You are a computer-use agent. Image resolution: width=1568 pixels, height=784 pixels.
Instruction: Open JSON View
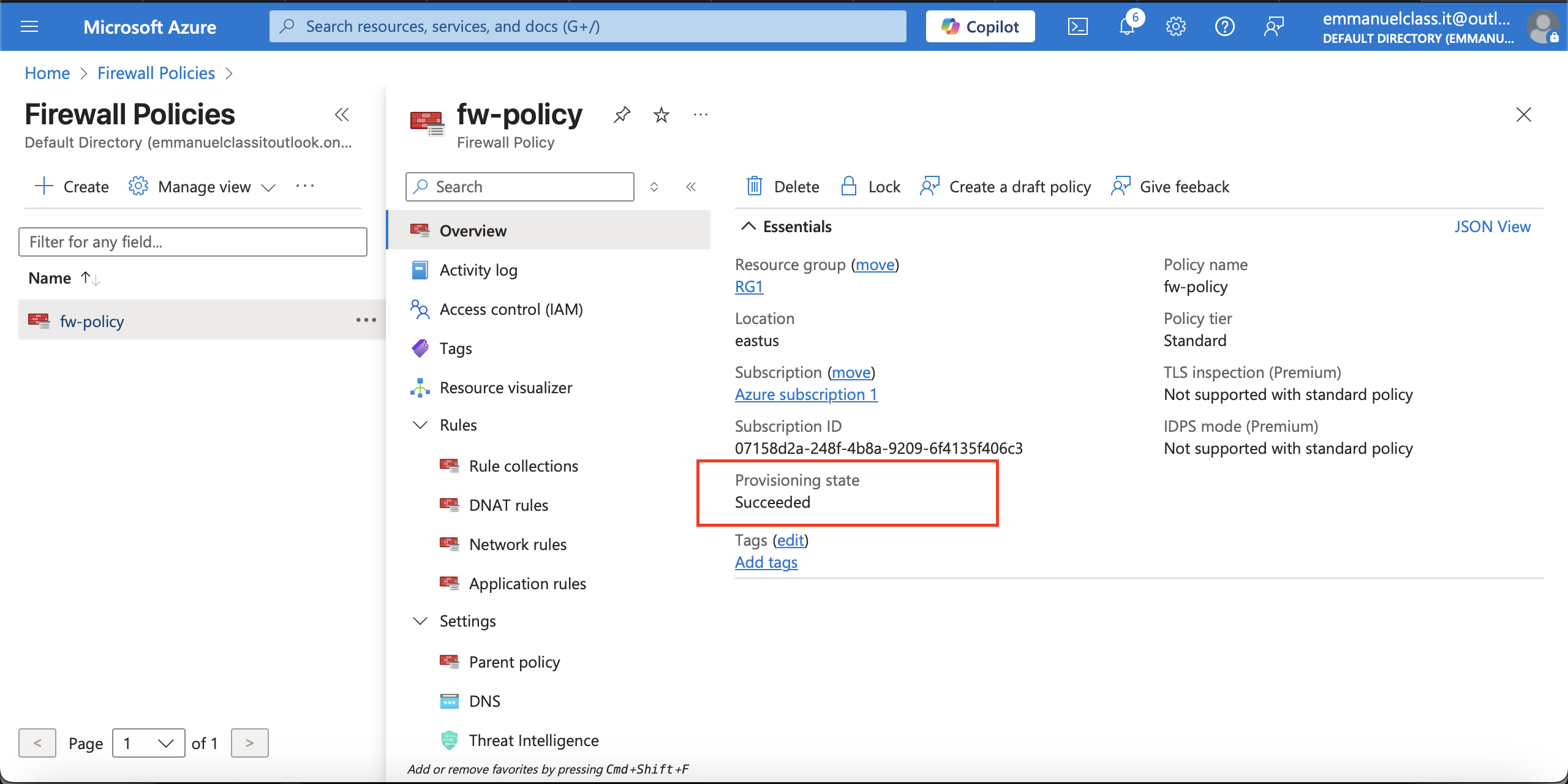1492,227
